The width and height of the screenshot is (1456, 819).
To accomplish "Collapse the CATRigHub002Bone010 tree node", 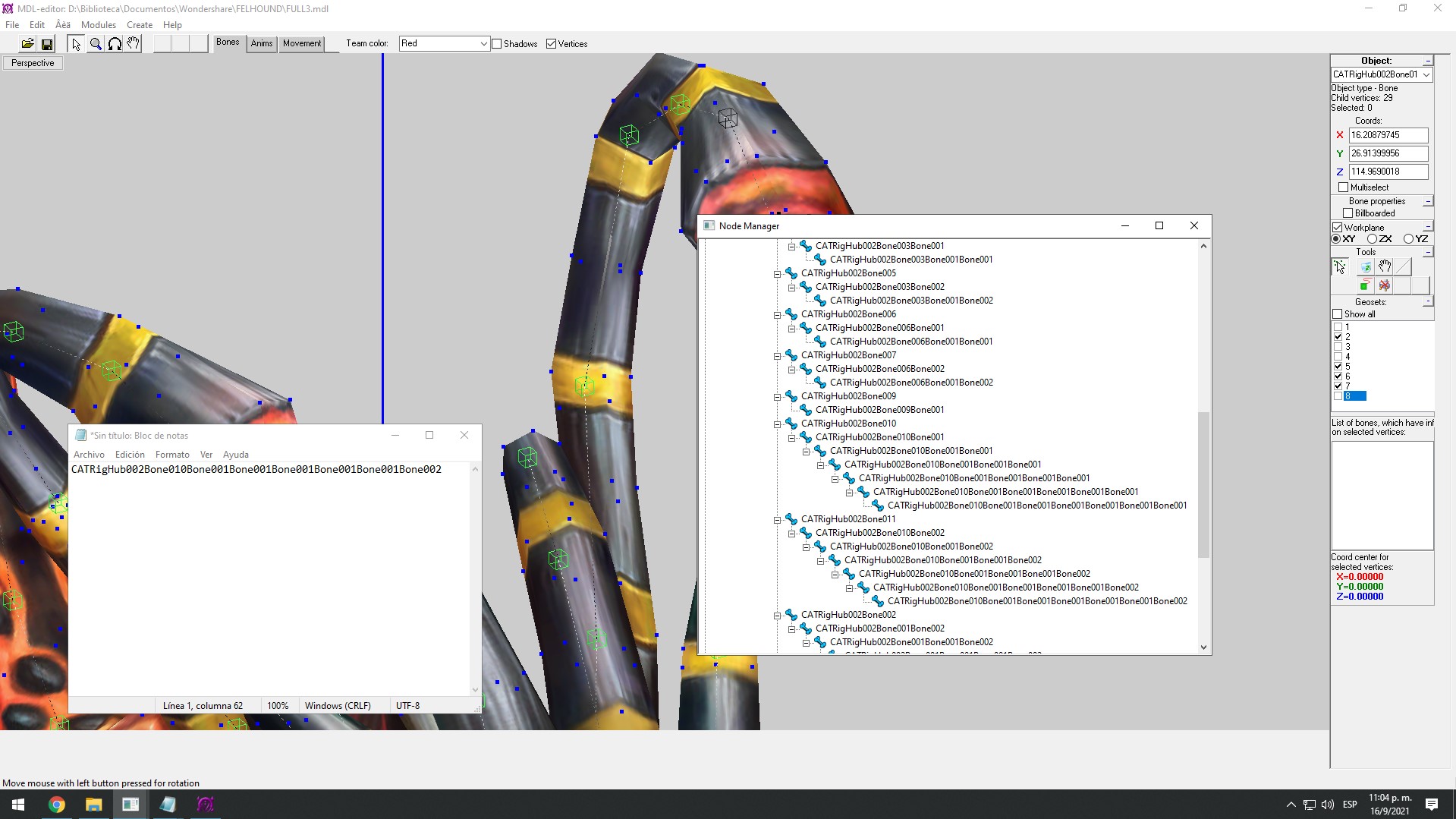I will 777,424.
